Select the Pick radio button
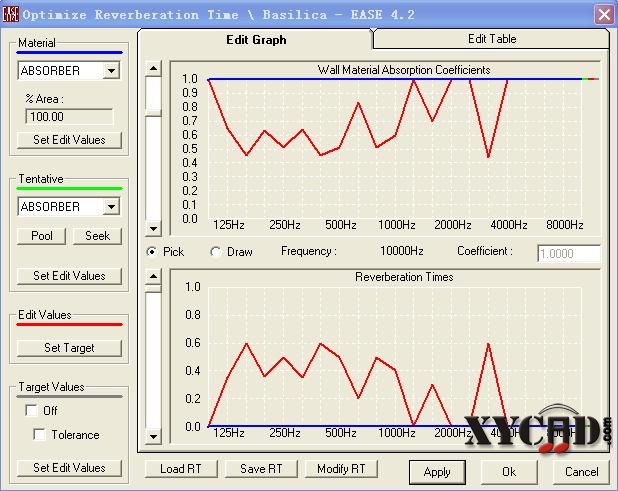618x491 pixels. [x=152, y=251]
